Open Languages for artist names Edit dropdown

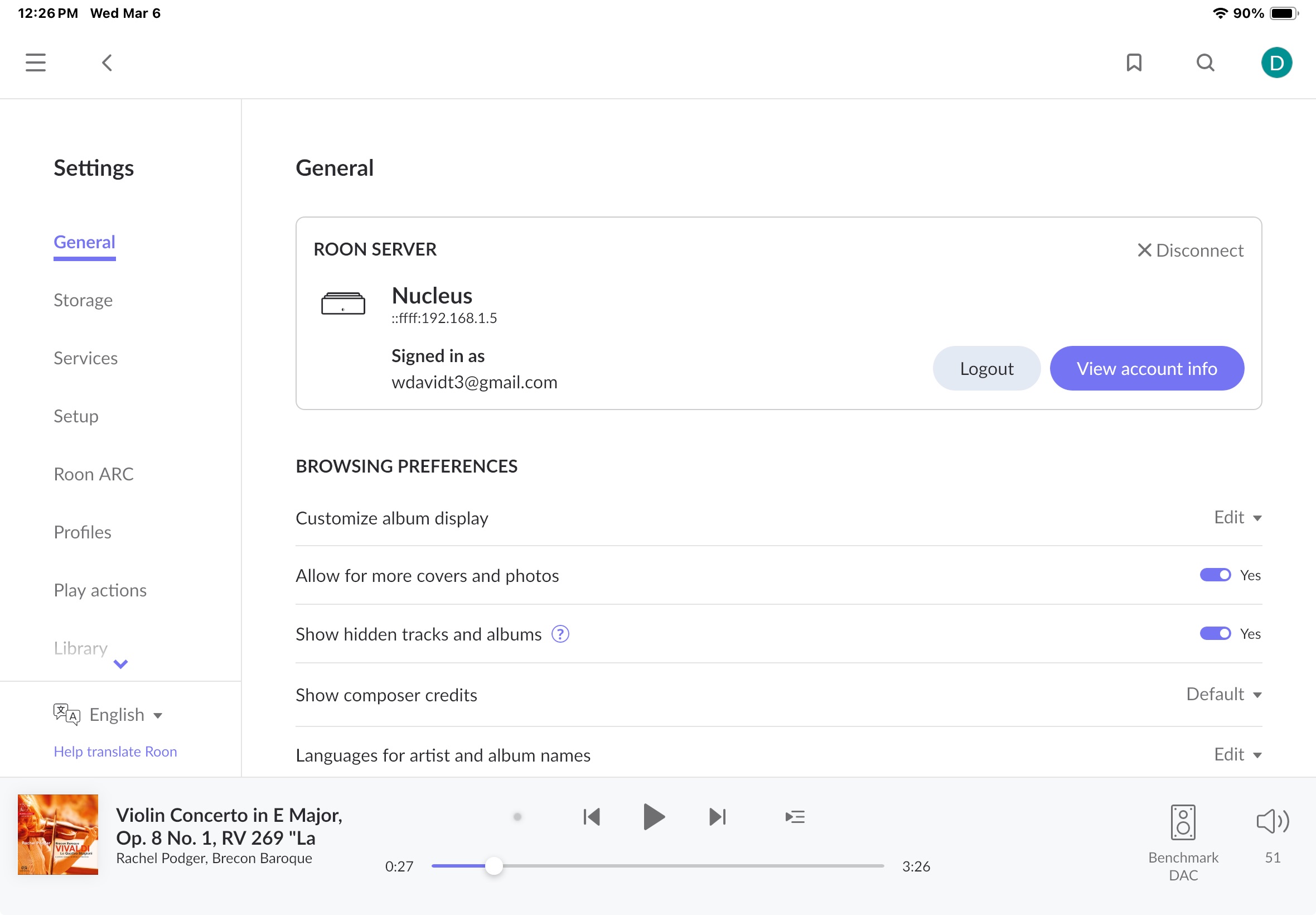click(1237, 754)
